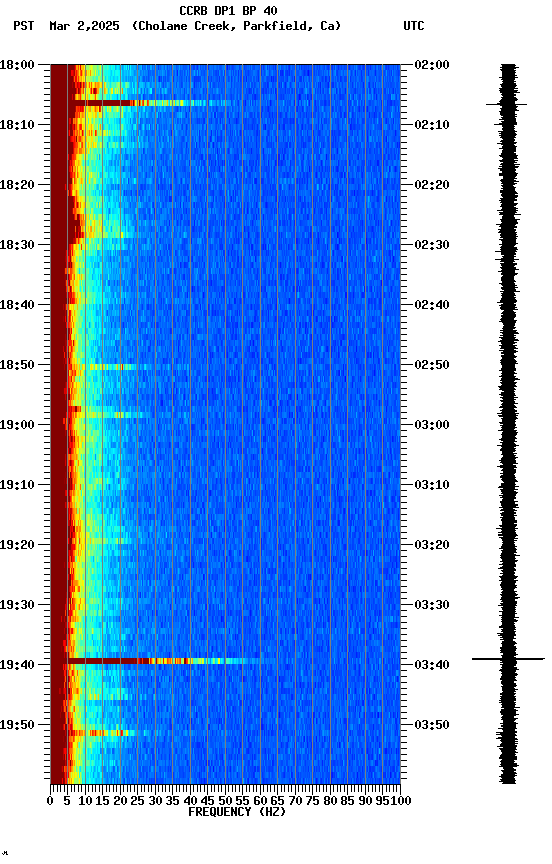552x864 pixels.
Task: Click the PST time label 19:30
Action: click(x=17, y=605)
